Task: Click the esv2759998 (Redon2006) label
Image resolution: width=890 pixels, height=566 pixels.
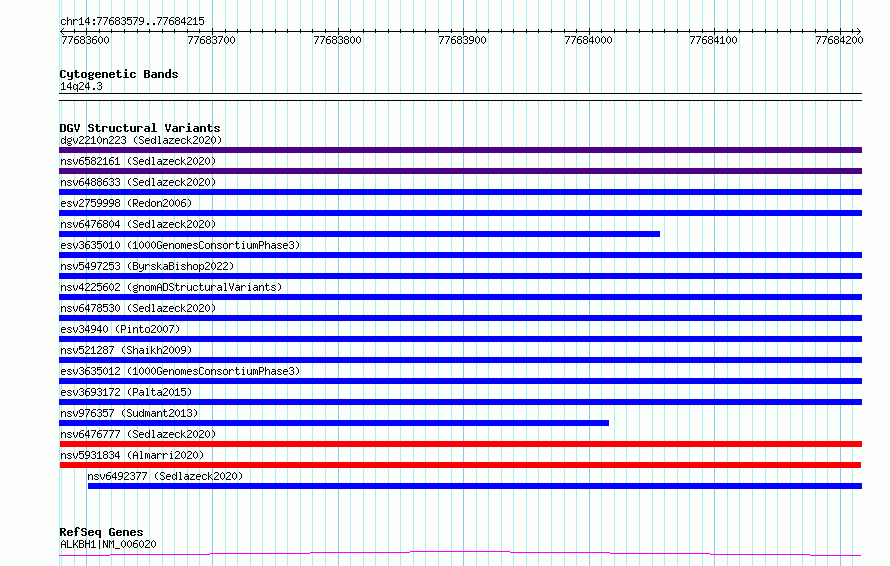Action: click(126, 203)
